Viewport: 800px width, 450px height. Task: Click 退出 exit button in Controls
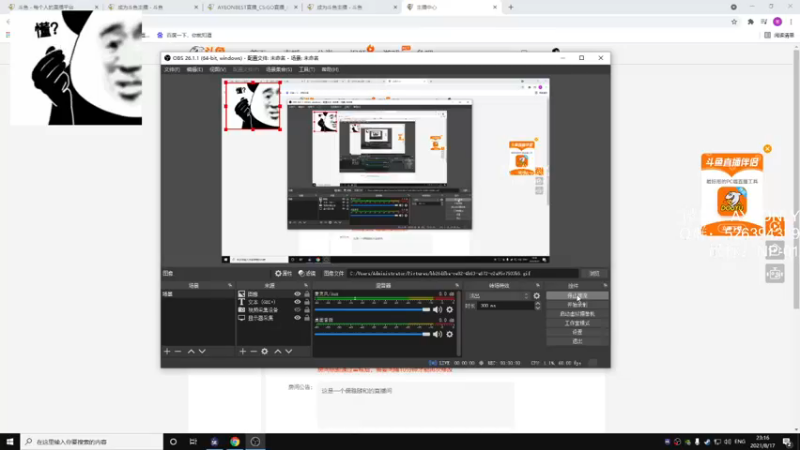pyautogui.click(x=577, y=341)
